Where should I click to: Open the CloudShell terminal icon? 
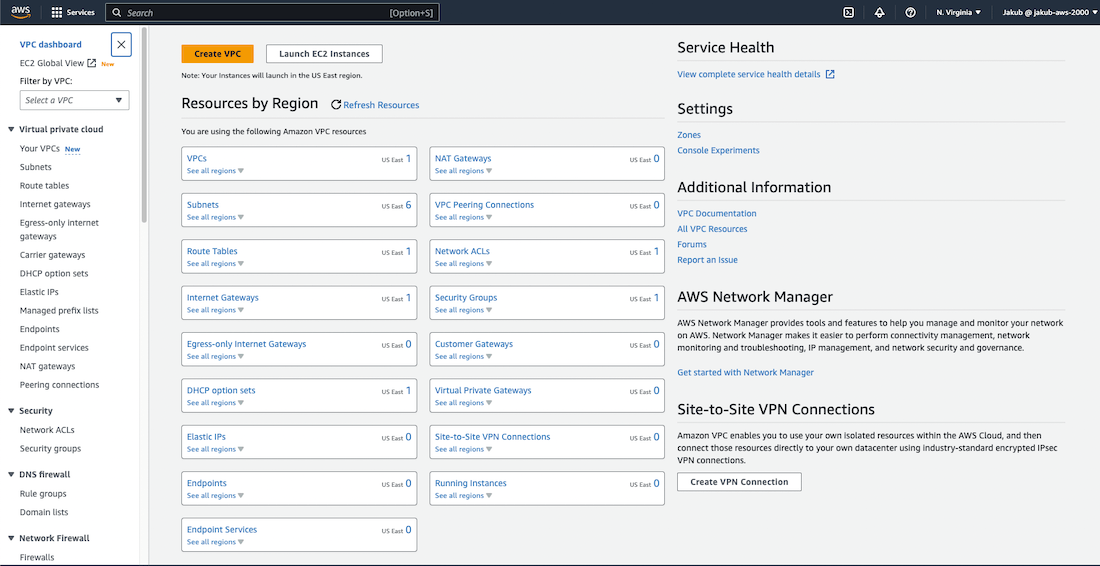tap(848, 13)
